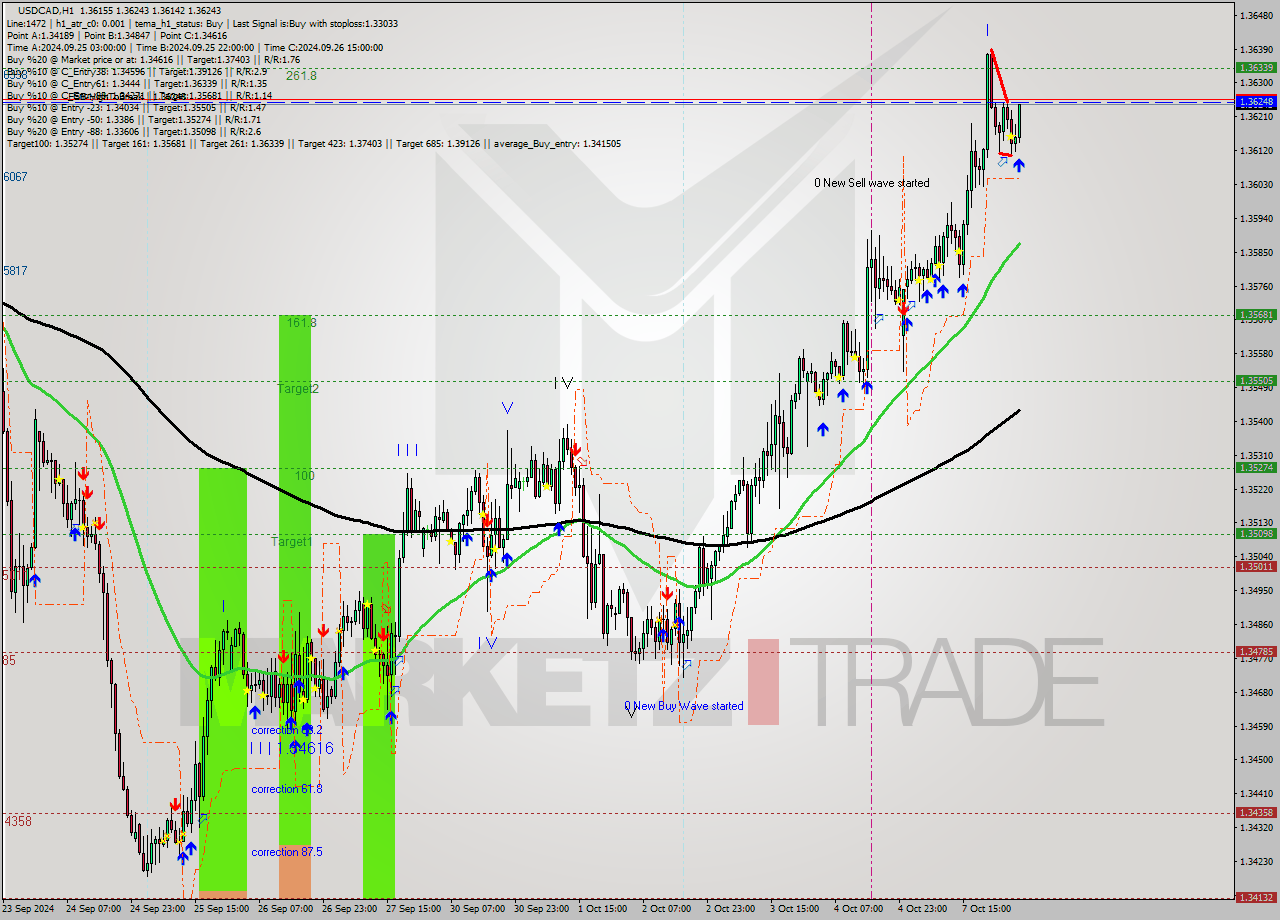This screenshot has height=920, width=1280.
Task: Click the red price tag 1.35011
Action: click(1256, 566)
